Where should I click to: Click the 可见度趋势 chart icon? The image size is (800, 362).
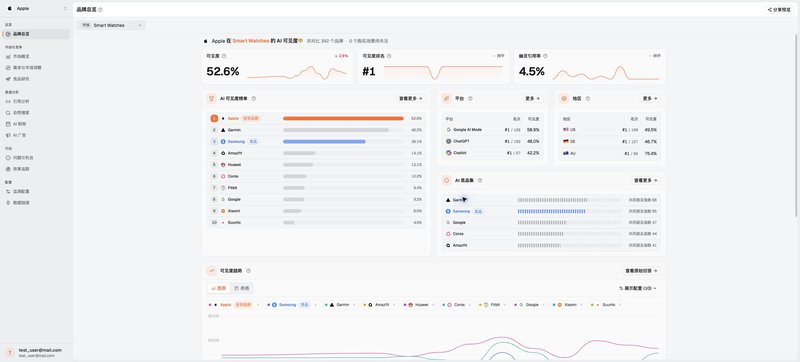pyautogui.click(x=211, y=271)
